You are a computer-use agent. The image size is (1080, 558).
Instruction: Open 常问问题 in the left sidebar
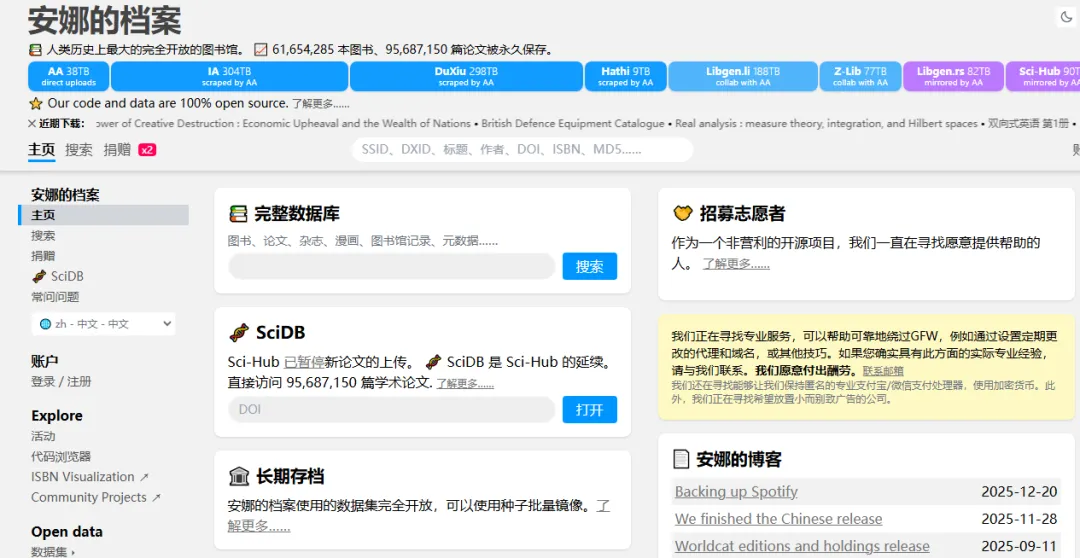tap(55, 297)
